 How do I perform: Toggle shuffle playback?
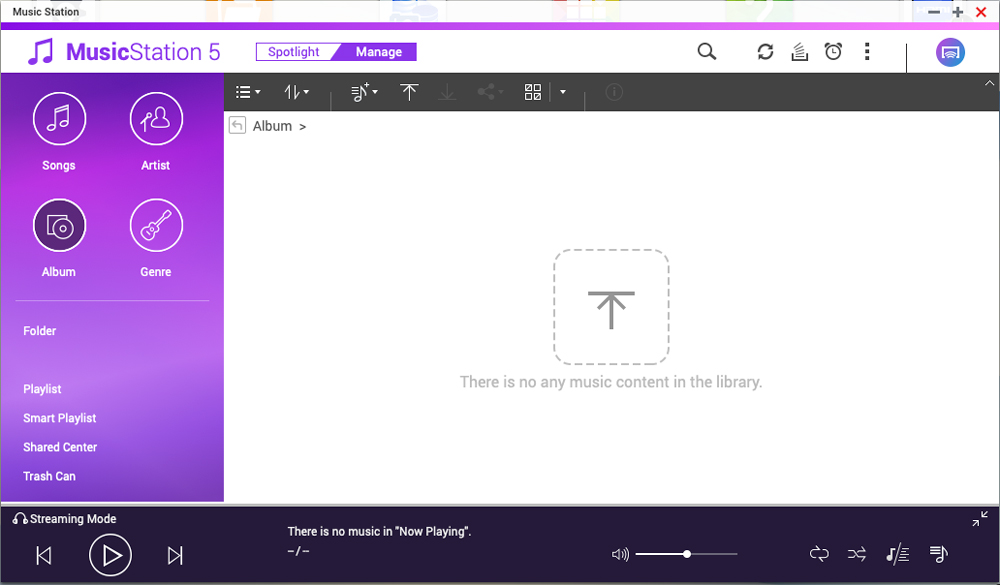click(x=857, y=554)
